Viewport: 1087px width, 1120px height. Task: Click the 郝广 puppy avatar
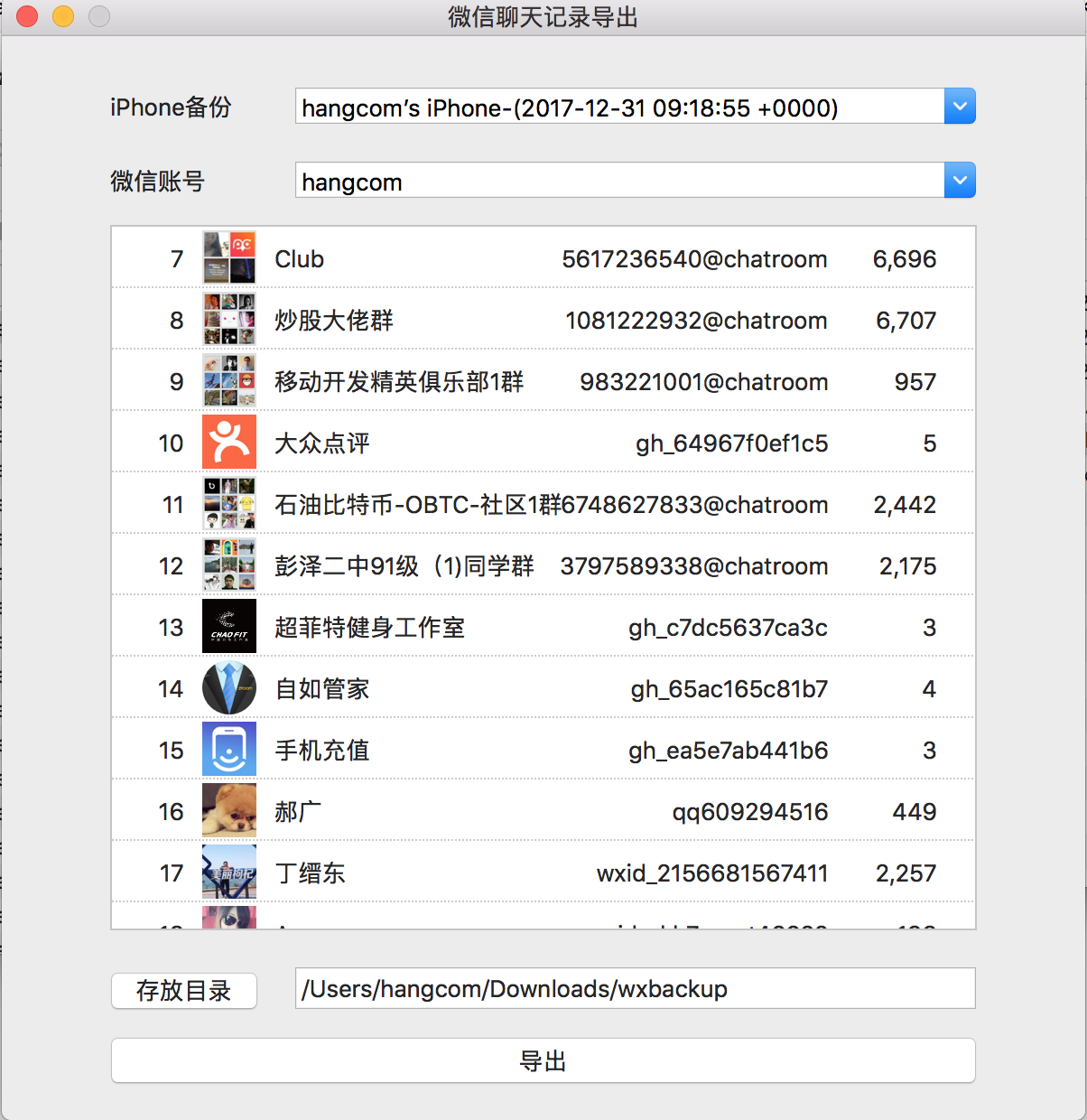pyautogui.click(x=229, y=810)
